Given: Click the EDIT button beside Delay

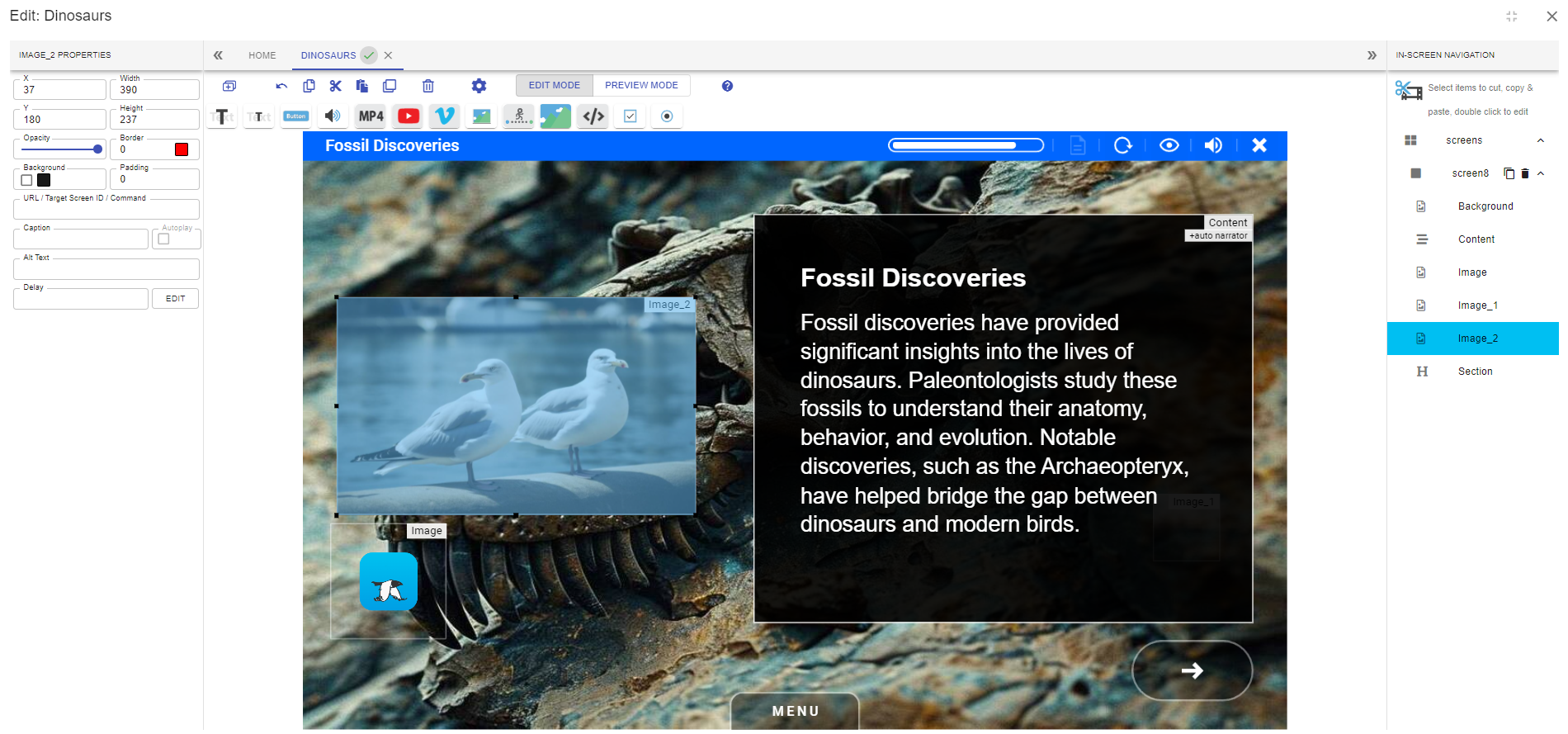Looking at the screenshot, I should pyautogui.click(x=175, y=299).
